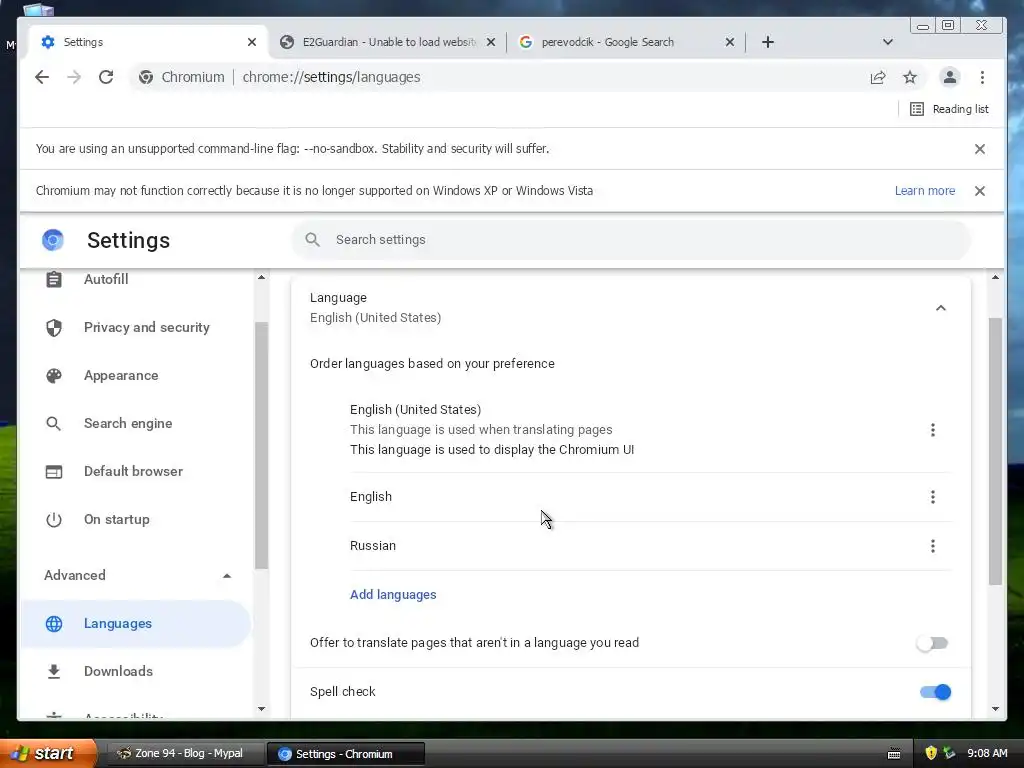Screen dimensions: 1024x768
Task: Open the Chromium three-dot main menu
Action: (x=982, y=77)
